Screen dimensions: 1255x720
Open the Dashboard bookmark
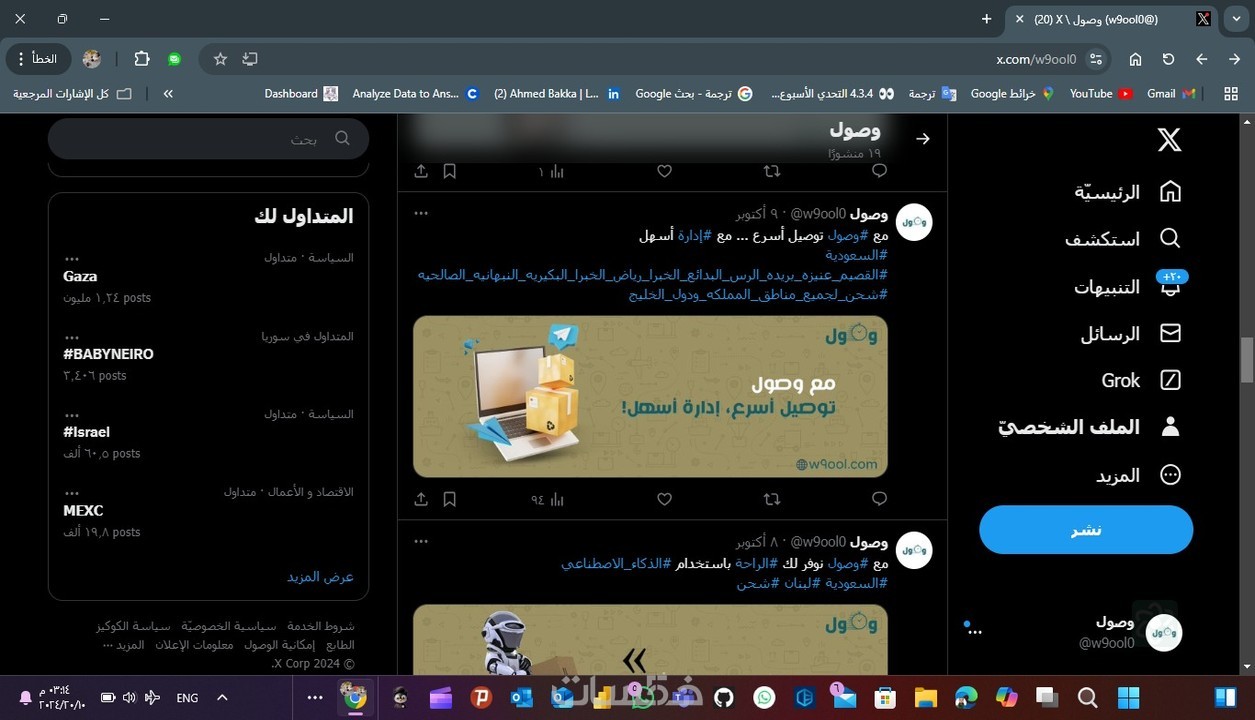pos(301,93)
